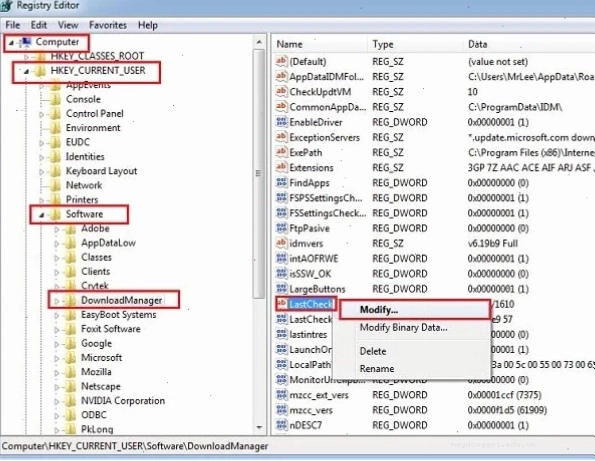Click the Extensions string icon
Screen dimensions: 595x461
[281, 167]
